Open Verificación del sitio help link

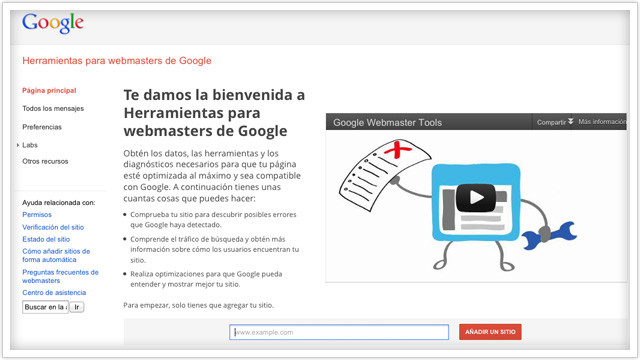point(53,227)
